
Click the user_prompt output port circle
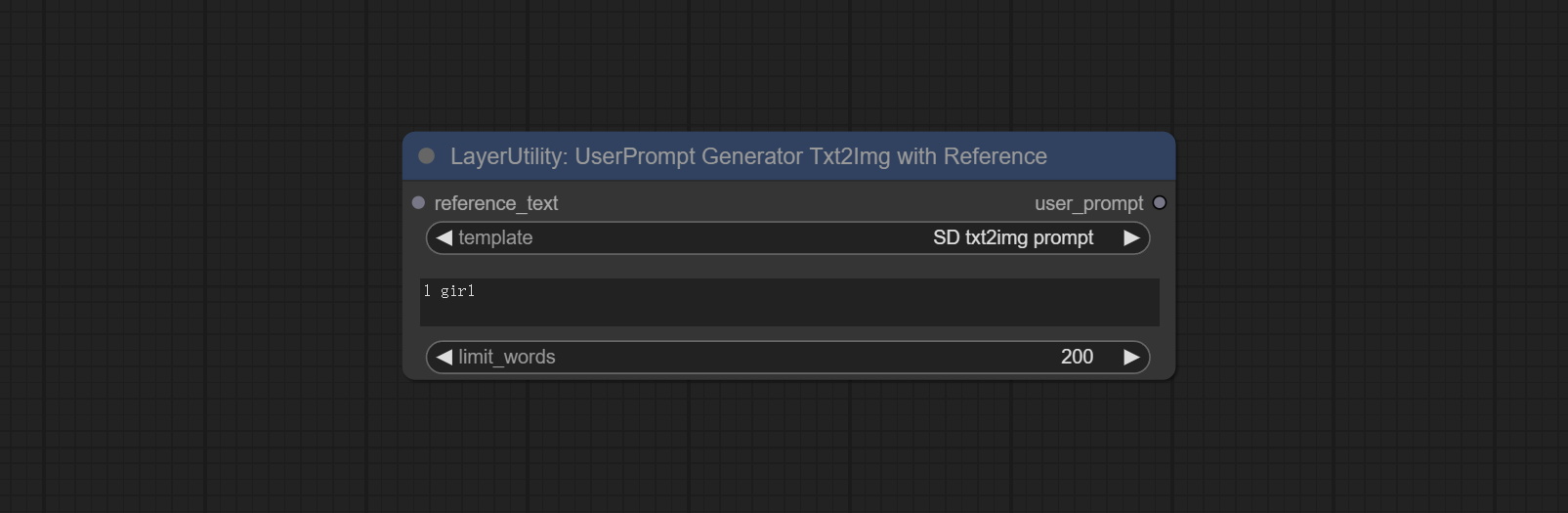point(1159,203)
